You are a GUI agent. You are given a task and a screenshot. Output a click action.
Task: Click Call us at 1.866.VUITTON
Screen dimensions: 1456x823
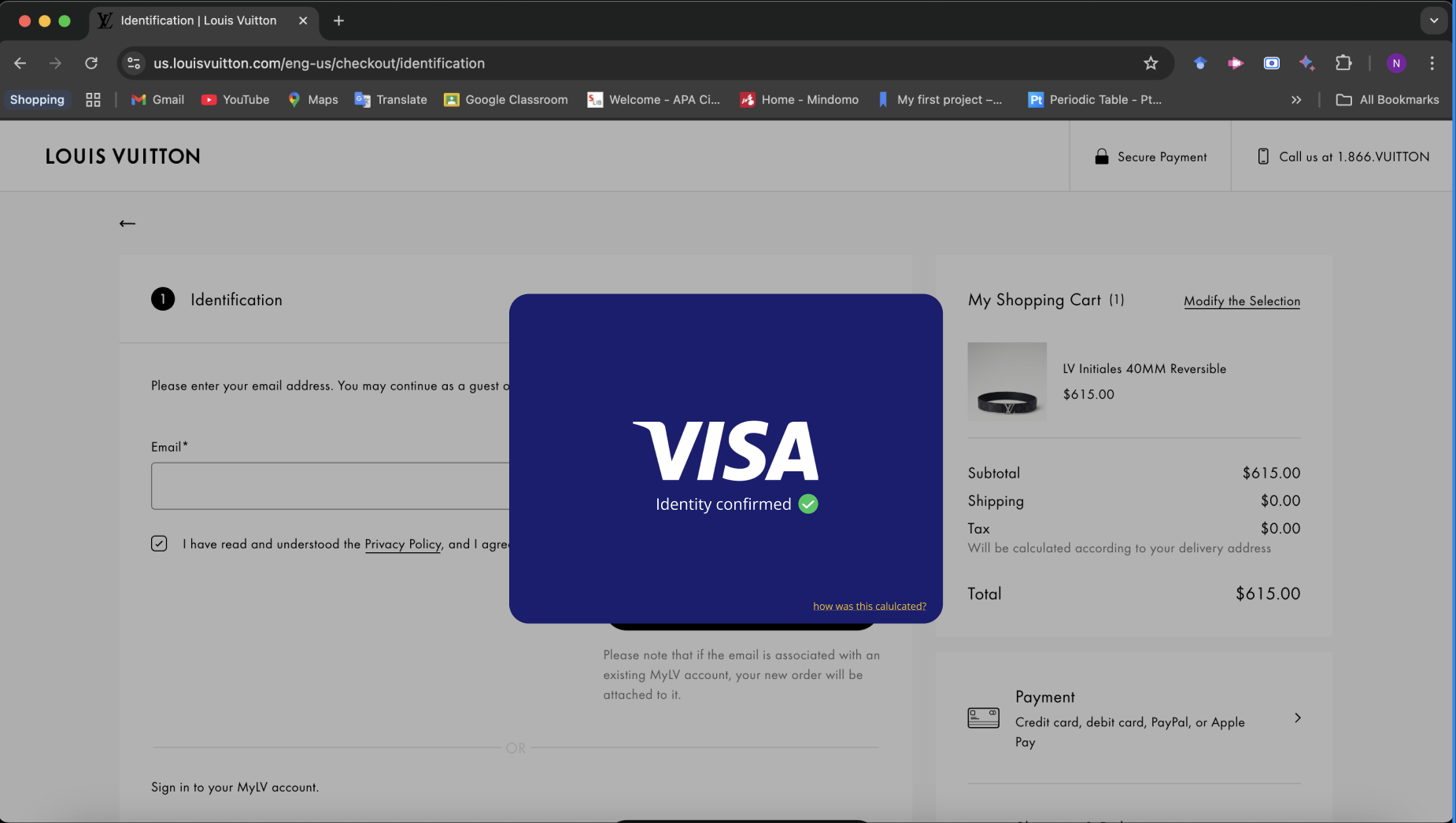1354,157
